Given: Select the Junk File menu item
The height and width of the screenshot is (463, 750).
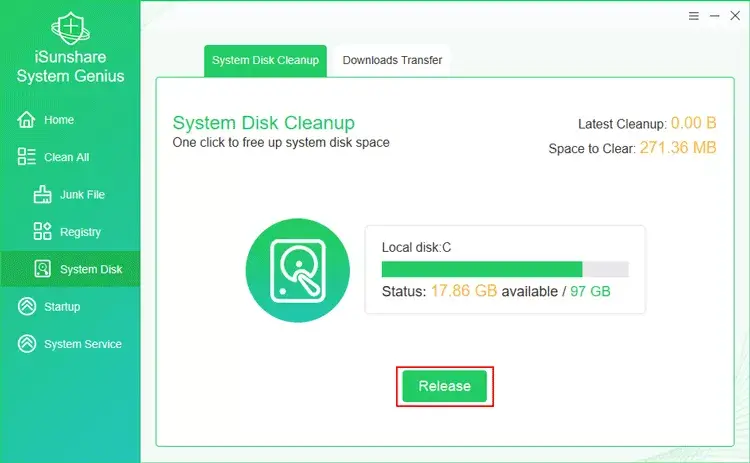Looking at the screenshot, I should tap(70, 194).
